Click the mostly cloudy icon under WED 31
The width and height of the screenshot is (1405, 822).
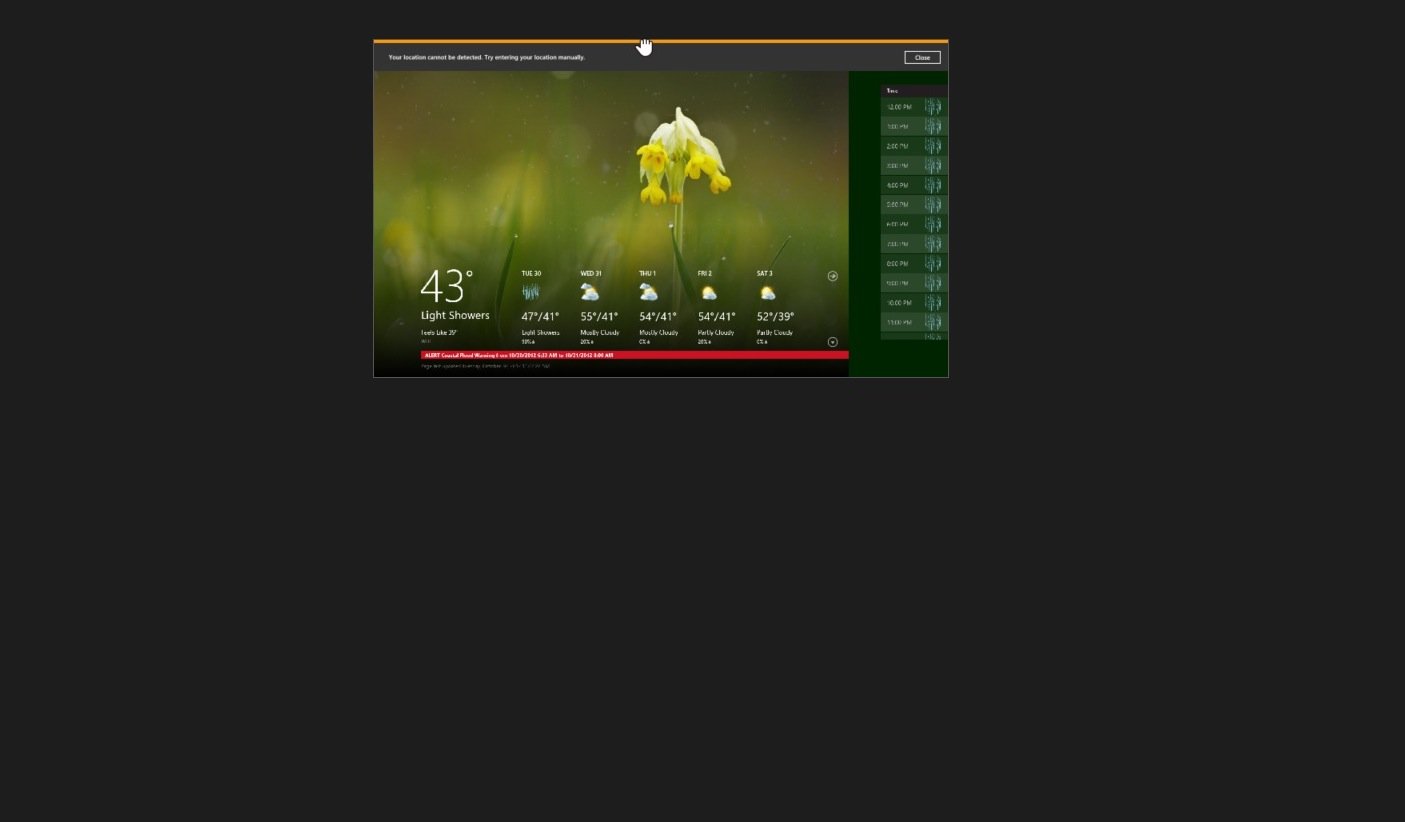[x=590, y=292]
